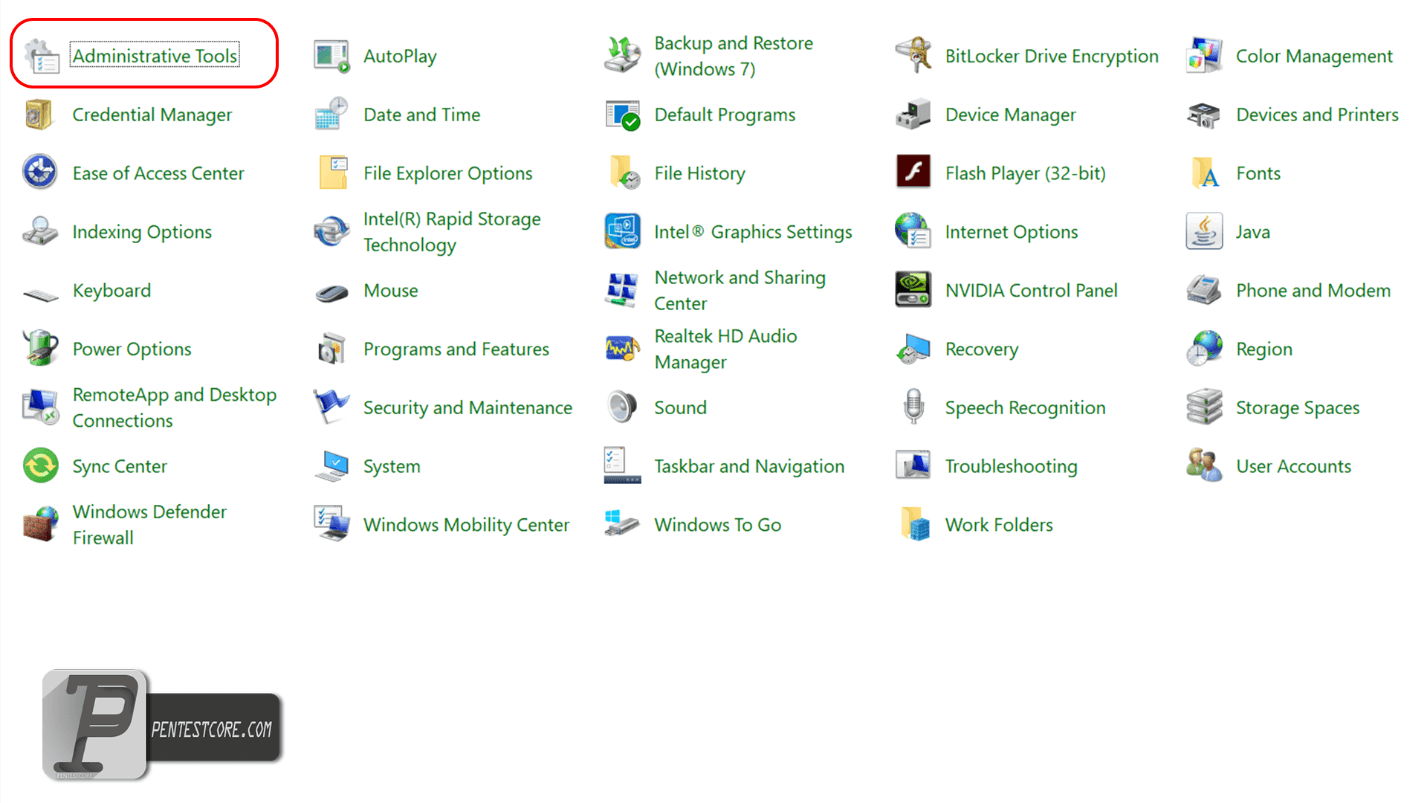Open the Java link text

[x=1253, y=232]
